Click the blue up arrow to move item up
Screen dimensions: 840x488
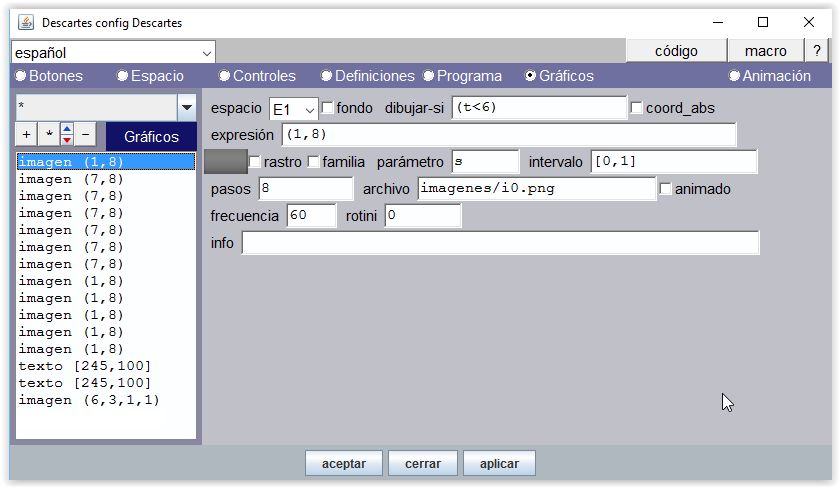click(x=66, y=129)
